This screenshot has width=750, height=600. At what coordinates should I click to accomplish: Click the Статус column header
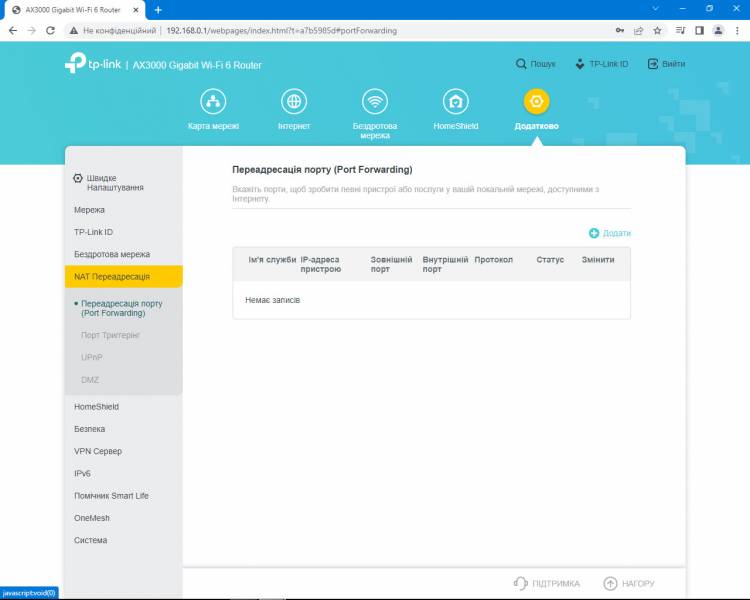[x=550, y=259]
